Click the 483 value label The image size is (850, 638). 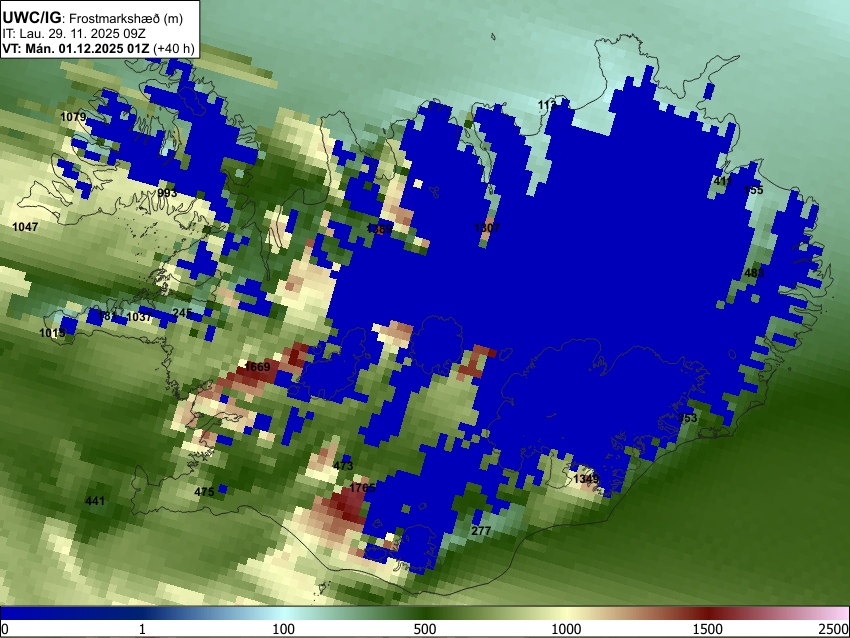[x=754, y=273]
